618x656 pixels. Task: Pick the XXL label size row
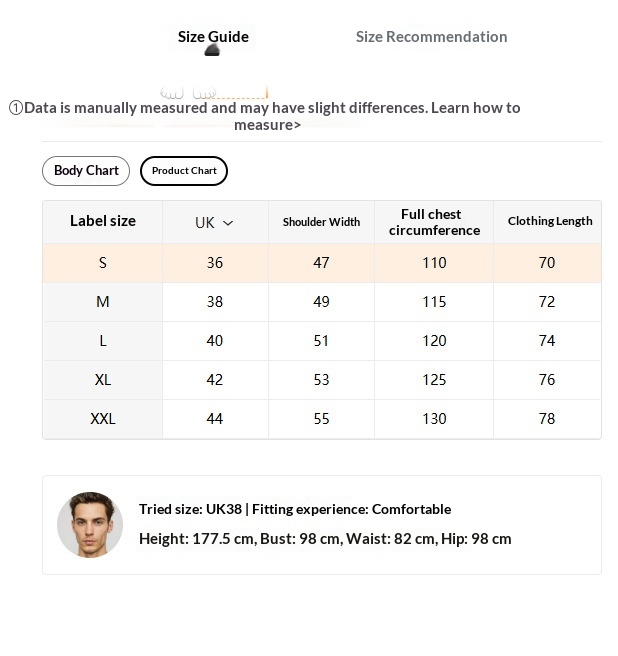click(x=322, y=419)
